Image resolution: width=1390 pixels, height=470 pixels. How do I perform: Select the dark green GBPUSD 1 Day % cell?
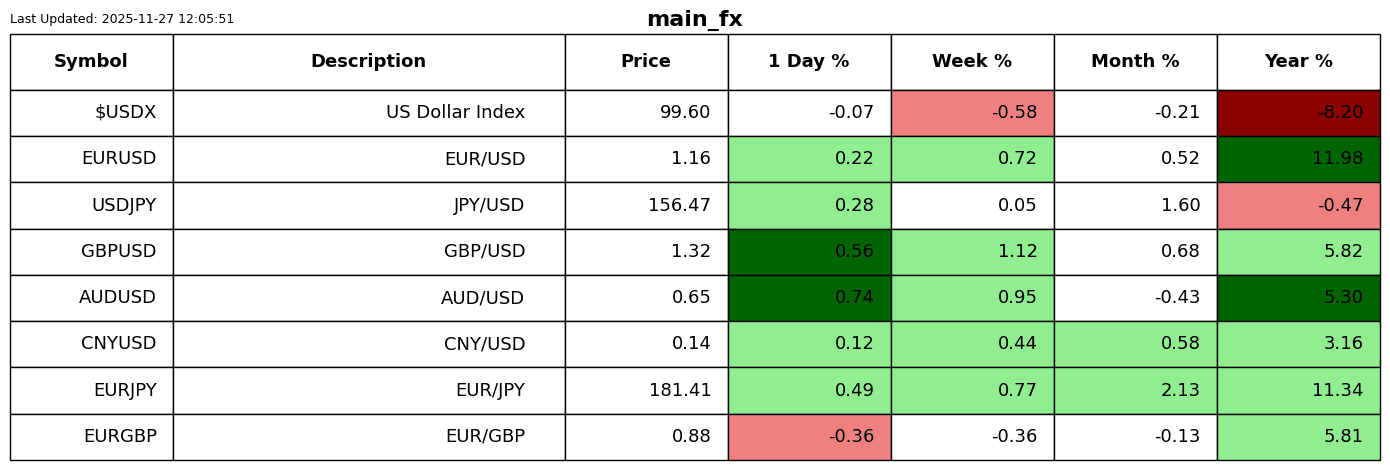[x=809, y=252]
